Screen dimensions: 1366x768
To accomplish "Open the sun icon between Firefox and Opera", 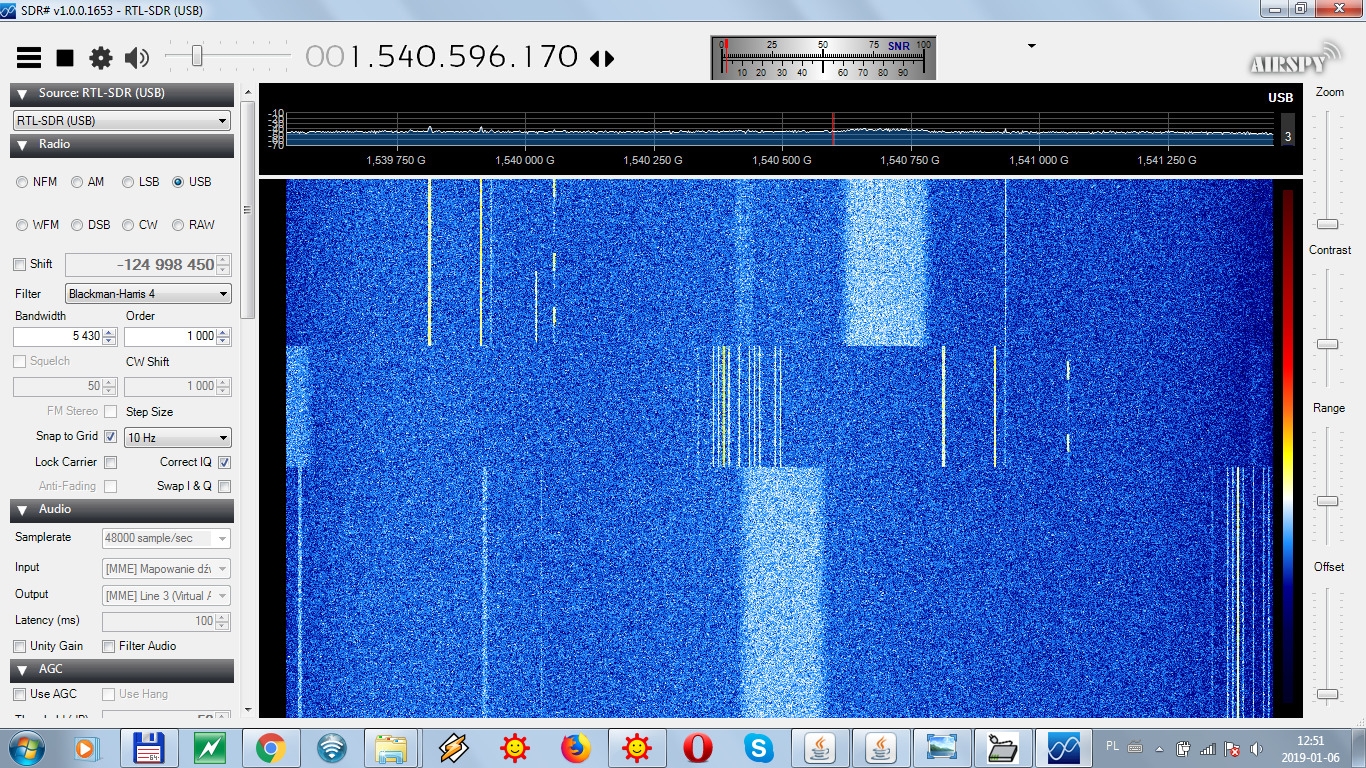I will [x=636, y=747].
